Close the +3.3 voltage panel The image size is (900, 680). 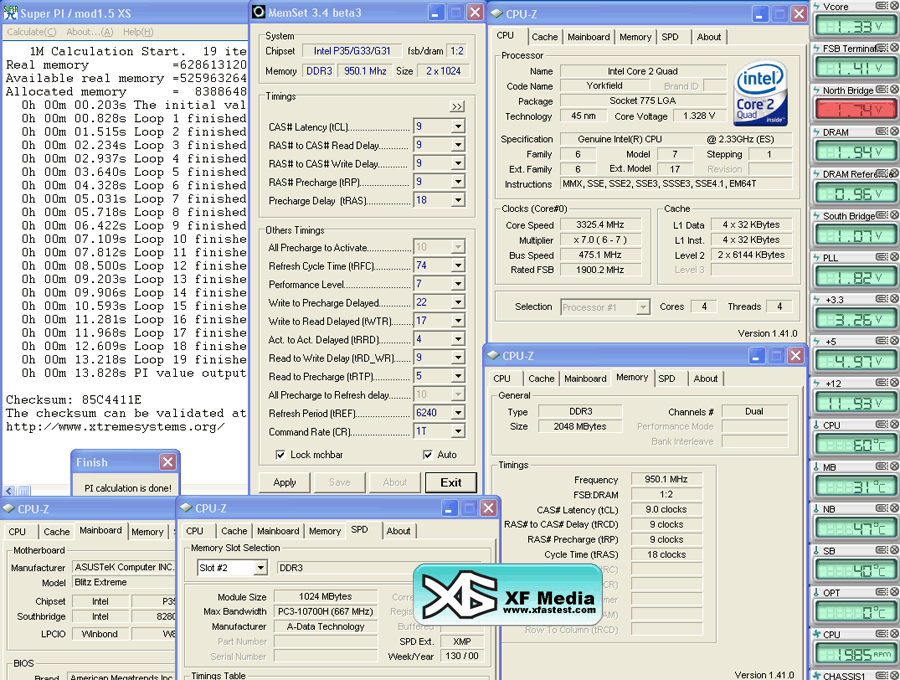[x=894, y=299]
